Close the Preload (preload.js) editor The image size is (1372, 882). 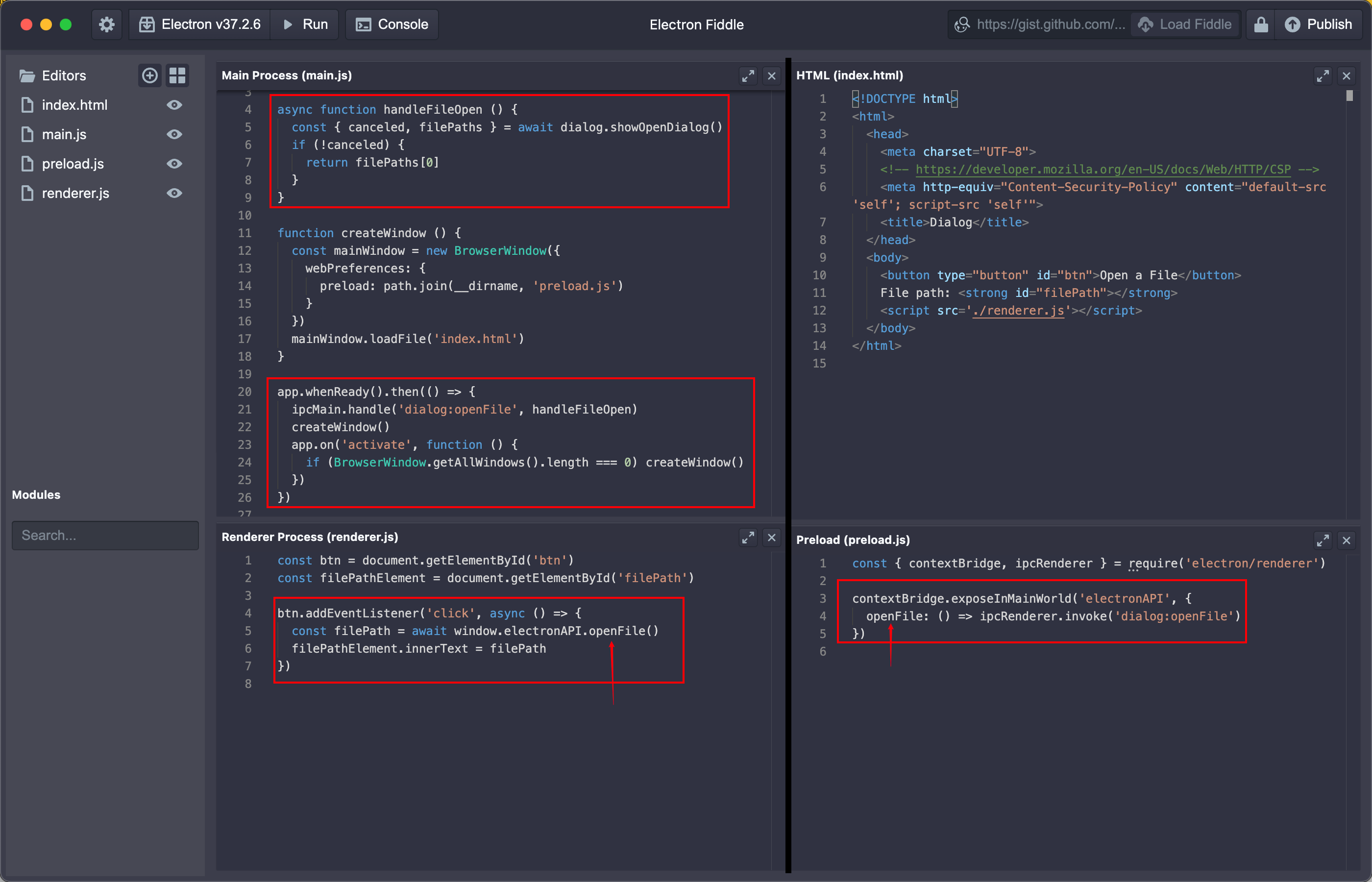(1347, 540)
